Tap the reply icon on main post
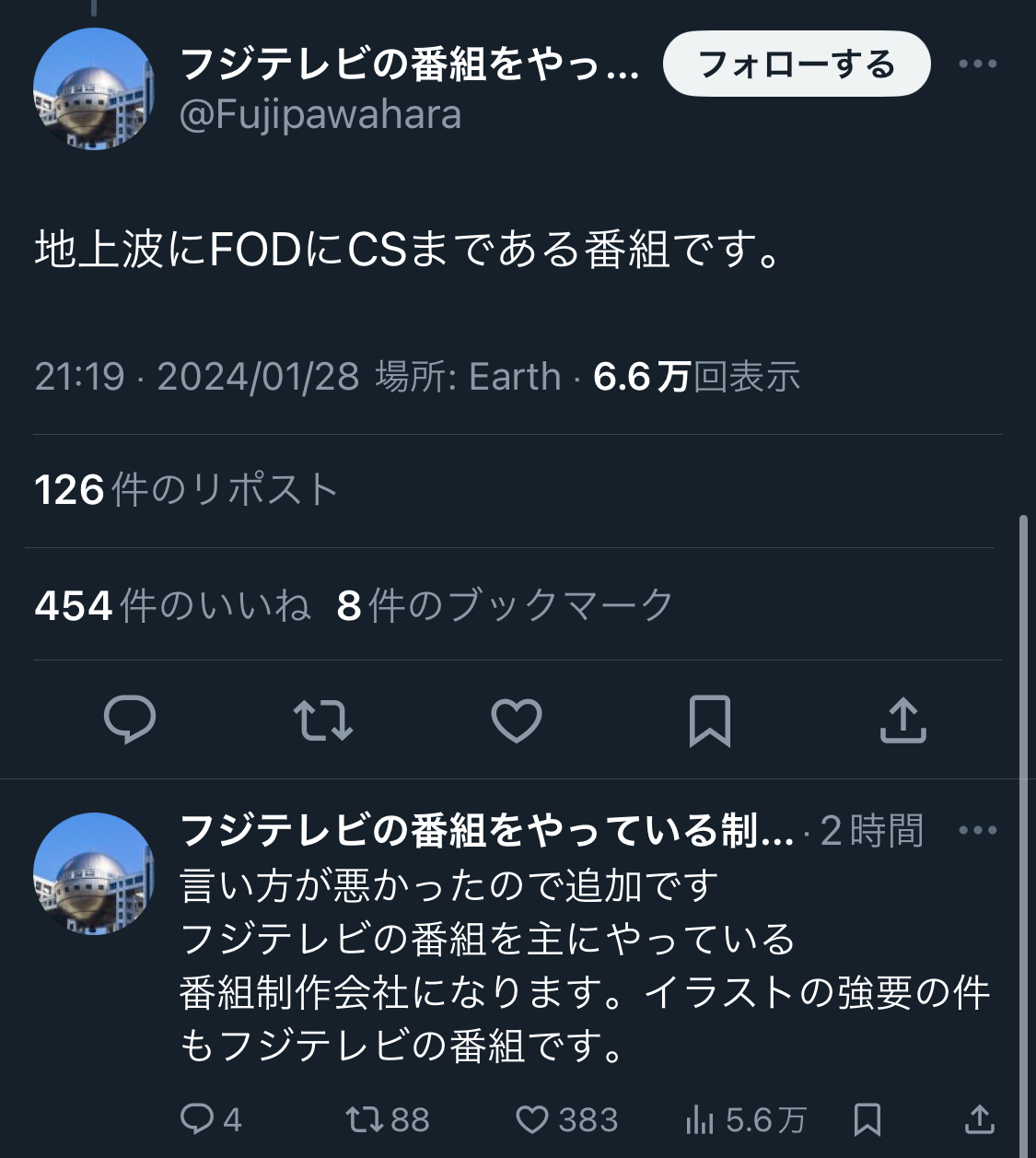The width and height of the screenshot is (1036, 1158). tap(130, 719)
